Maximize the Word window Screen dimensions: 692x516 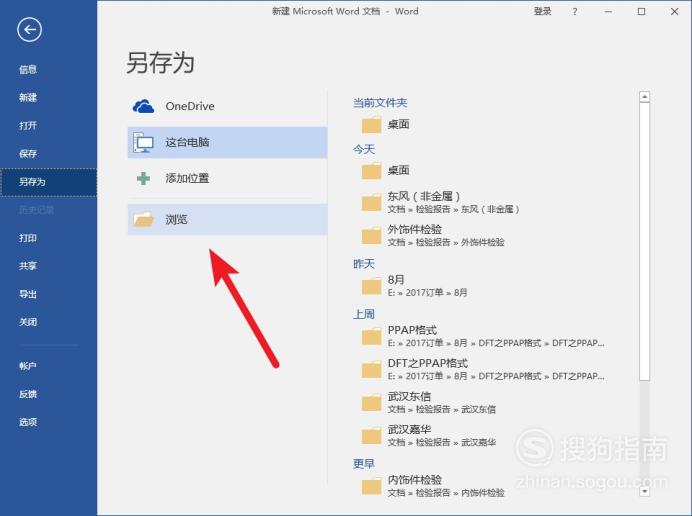(x=641, y=12)
